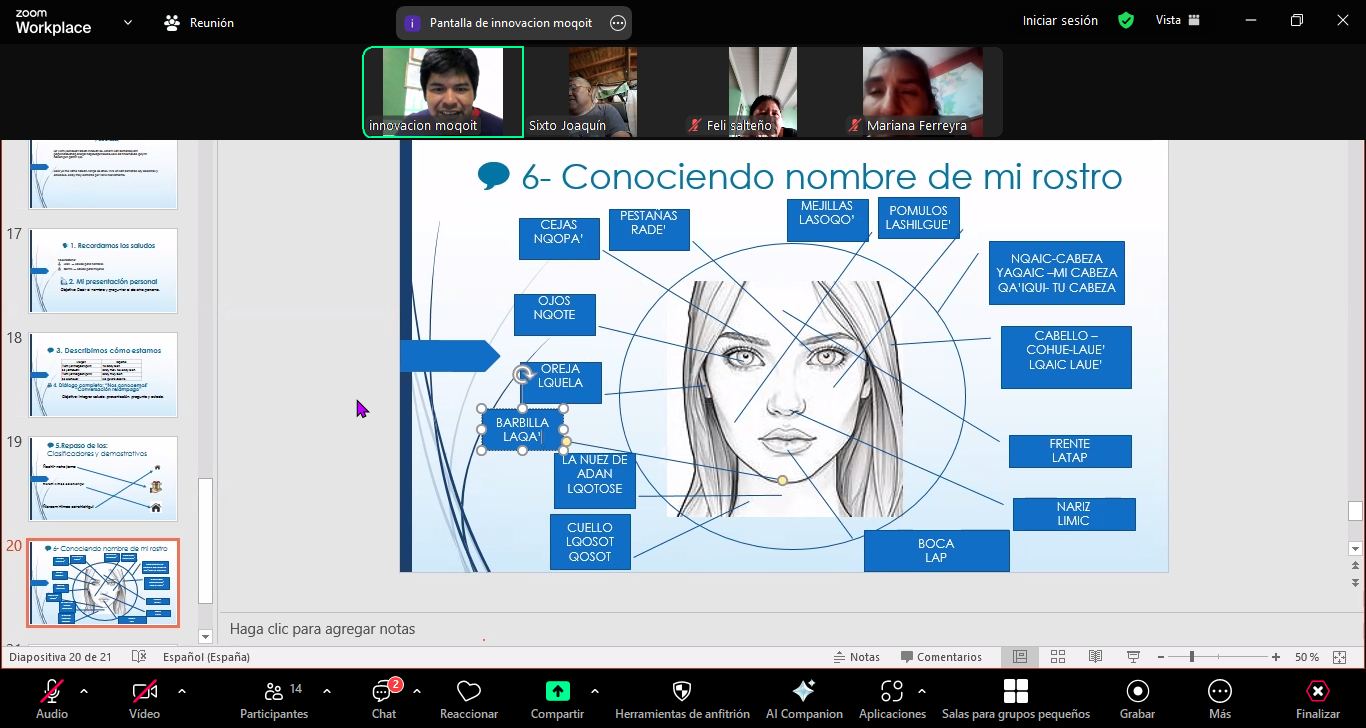The image size is (1366, 728).
Task: Expand audio options arrow next to Audio
Action: pyautogui.click(x=84, y=691)
